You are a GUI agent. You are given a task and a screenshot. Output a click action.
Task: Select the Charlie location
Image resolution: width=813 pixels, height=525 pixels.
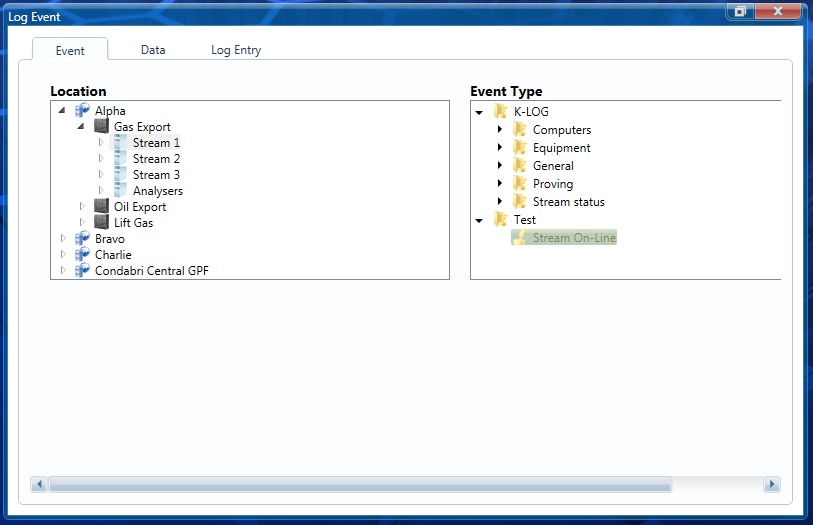click(x=113, y=255)
